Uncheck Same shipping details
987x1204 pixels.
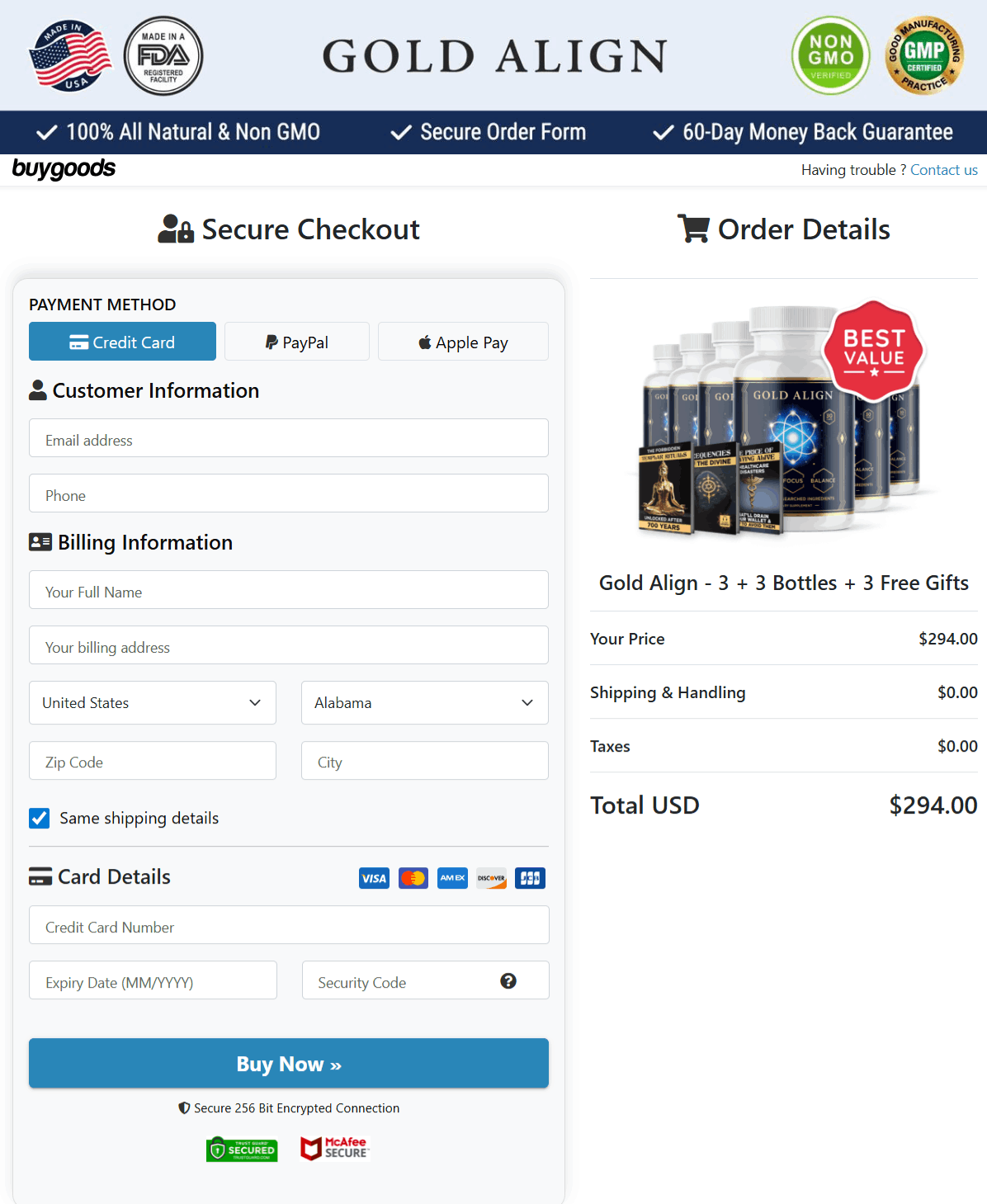[x=39, y=818]
